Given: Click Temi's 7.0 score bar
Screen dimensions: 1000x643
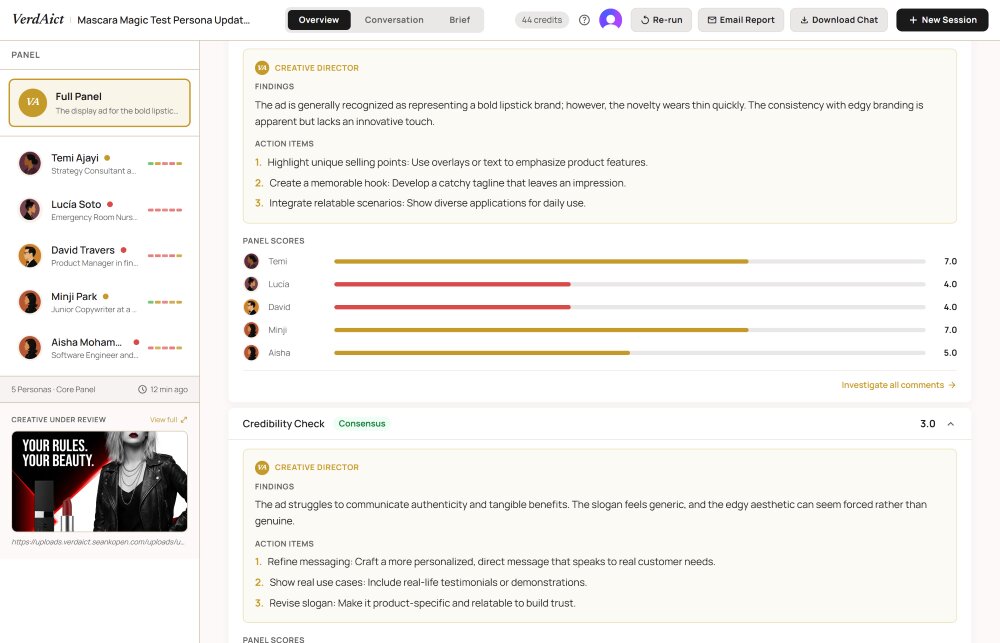Looking at the screenshot, I should pos(629,261).
